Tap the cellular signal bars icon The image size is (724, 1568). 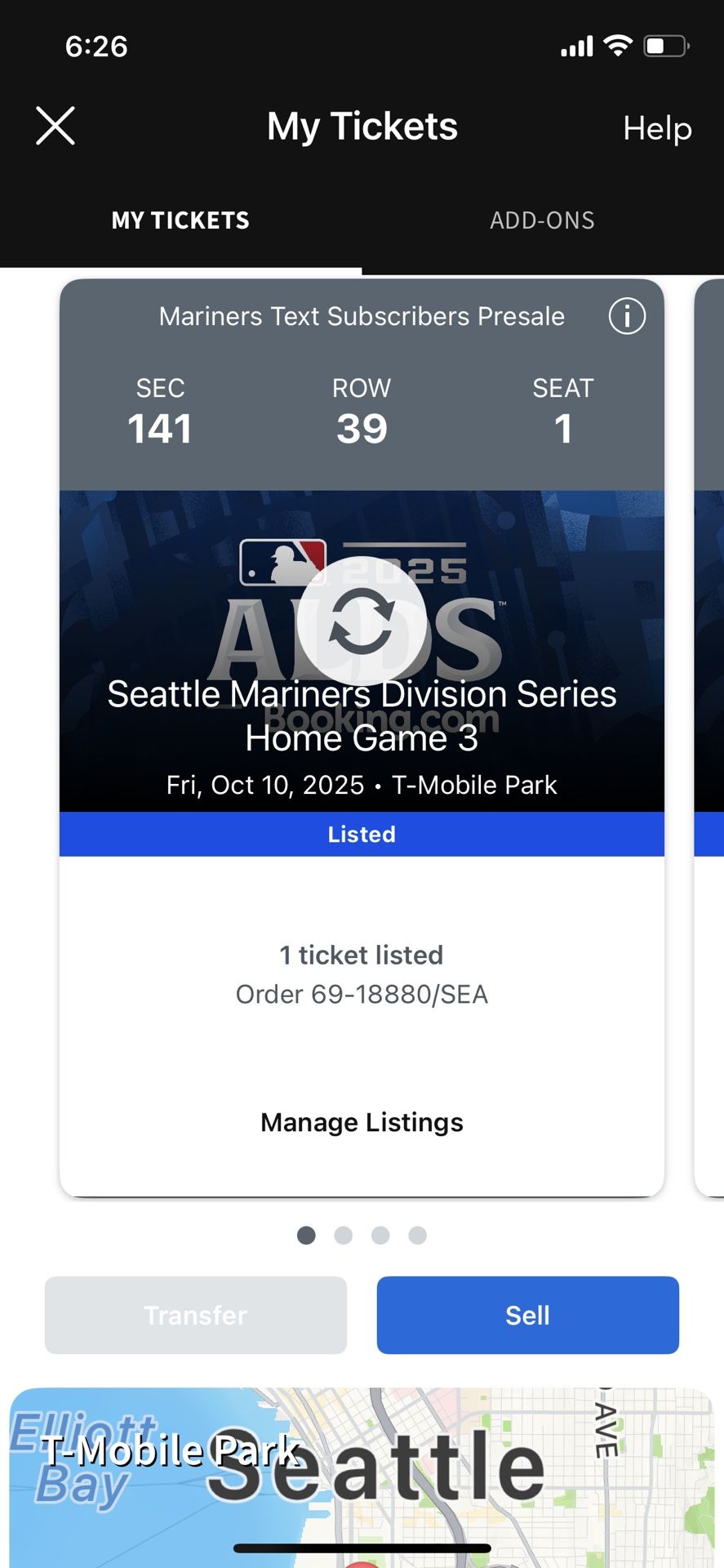(576, 47)
